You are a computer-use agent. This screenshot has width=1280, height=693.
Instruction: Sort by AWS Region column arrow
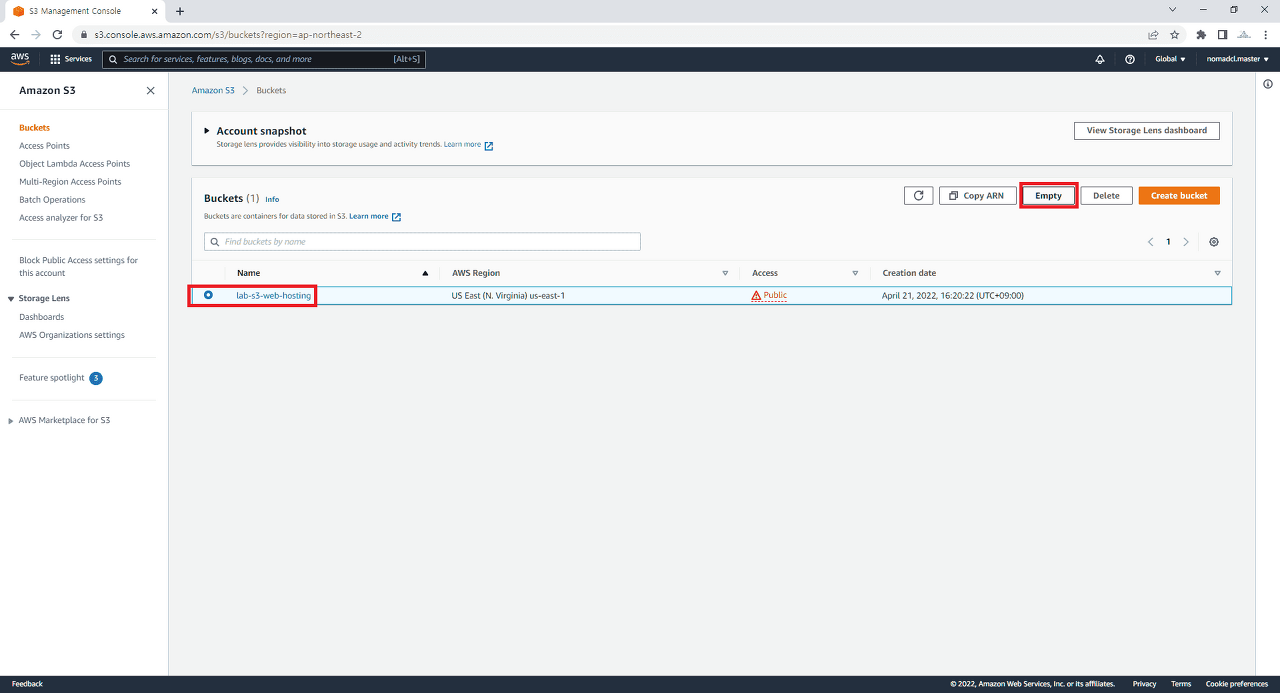725,273
